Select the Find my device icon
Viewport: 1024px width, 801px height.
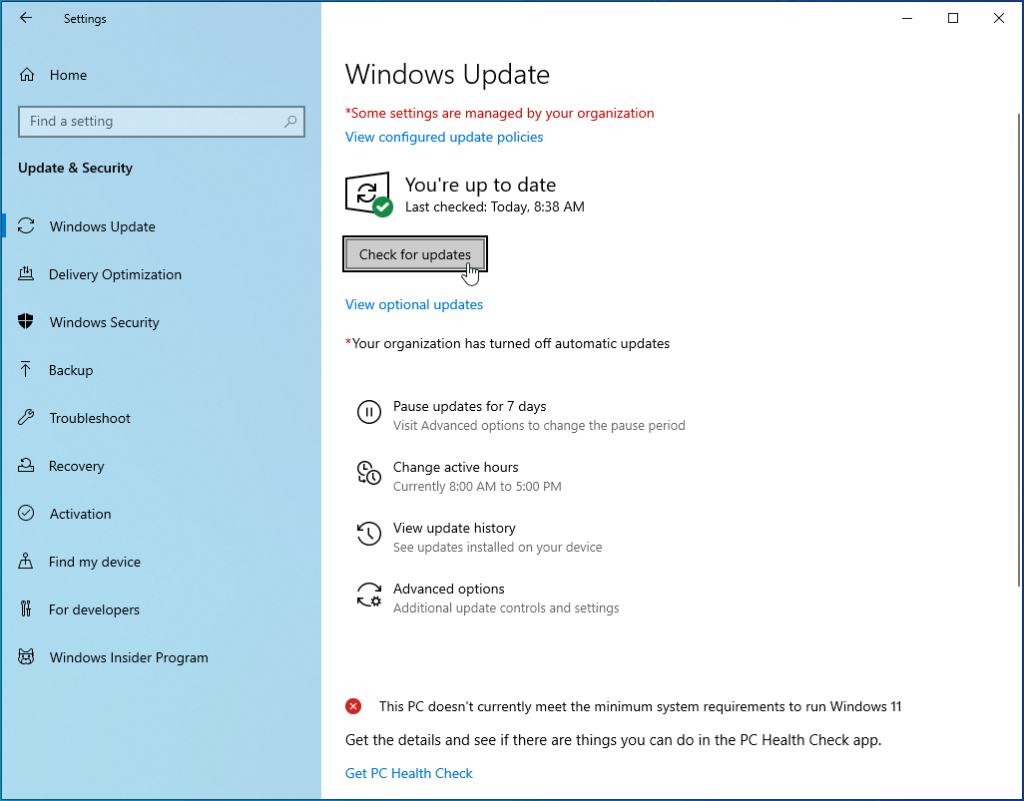coord(27,562)
